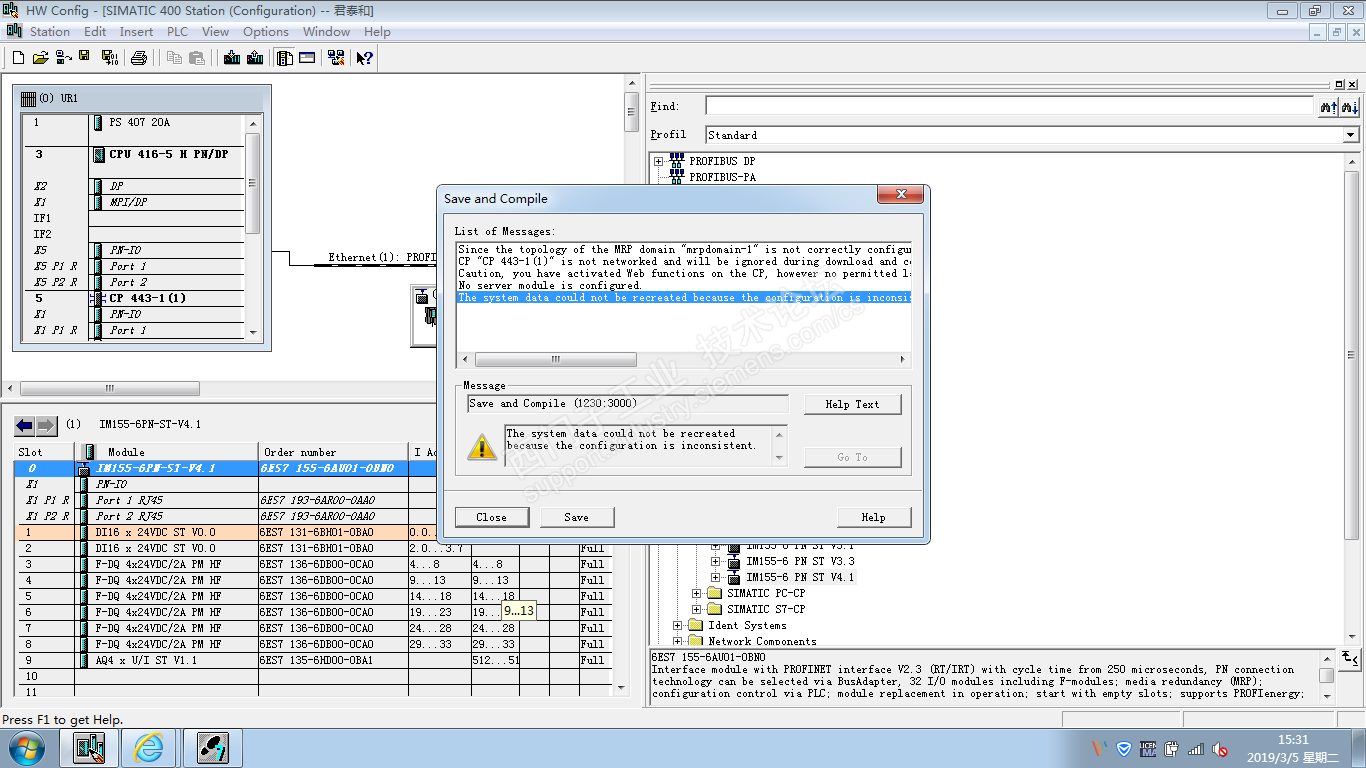Expand the SIMATIC PC-CP catalog node
Screen dimensions: 1366x768
tap(697, 593)
